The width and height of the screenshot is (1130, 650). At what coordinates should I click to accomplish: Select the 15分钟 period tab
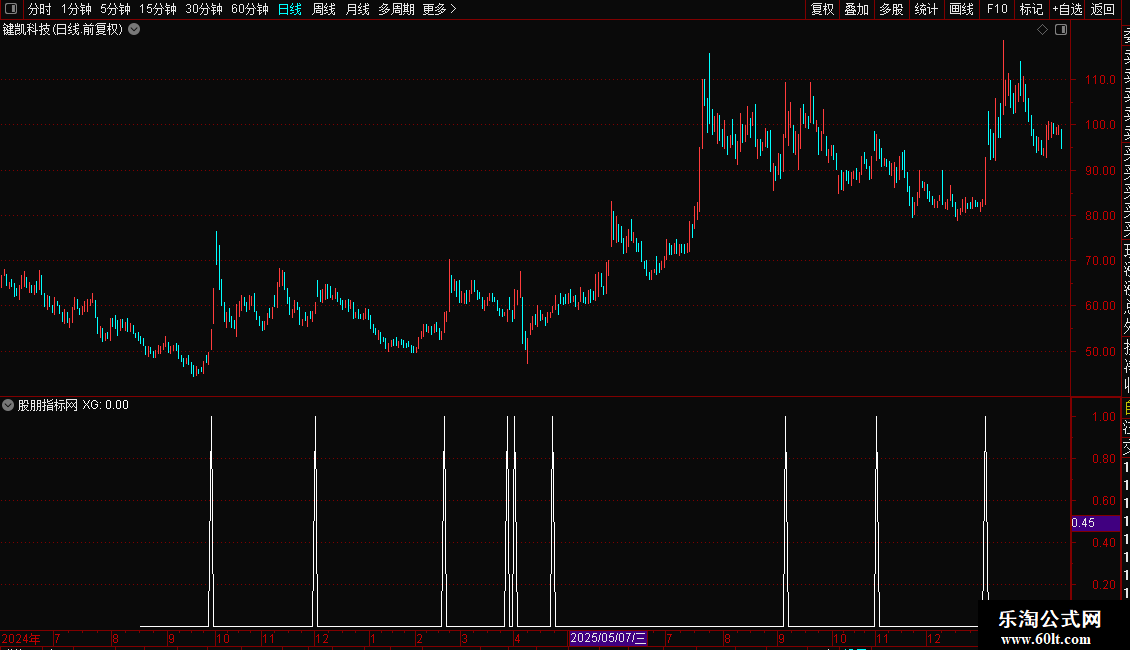point(158,9)
